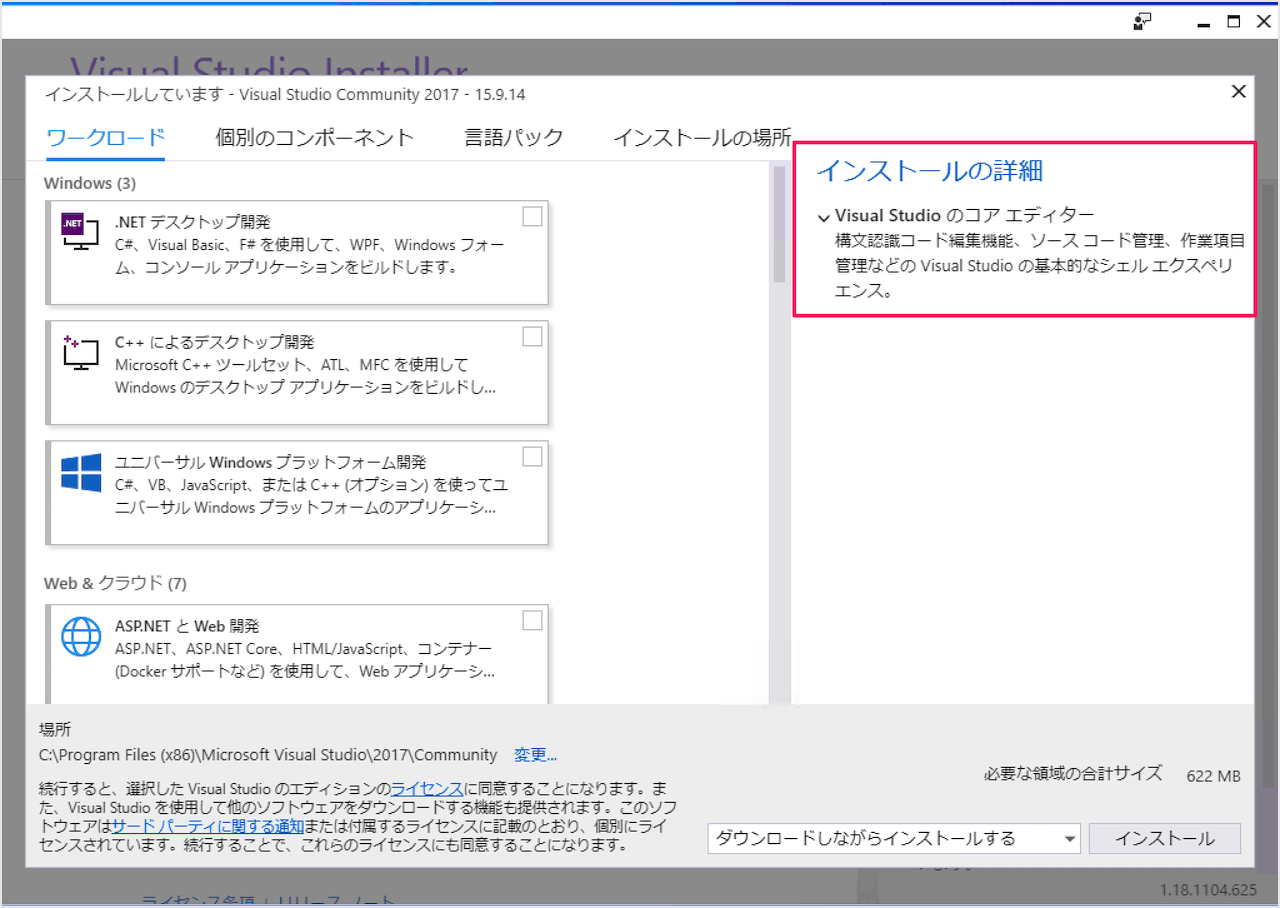The height and width of the screenshot is (908, 1280).
Task: Enable ユニバーサル Windows プラットフォーム開発 checkbox
Action: (x=533, y=456)
